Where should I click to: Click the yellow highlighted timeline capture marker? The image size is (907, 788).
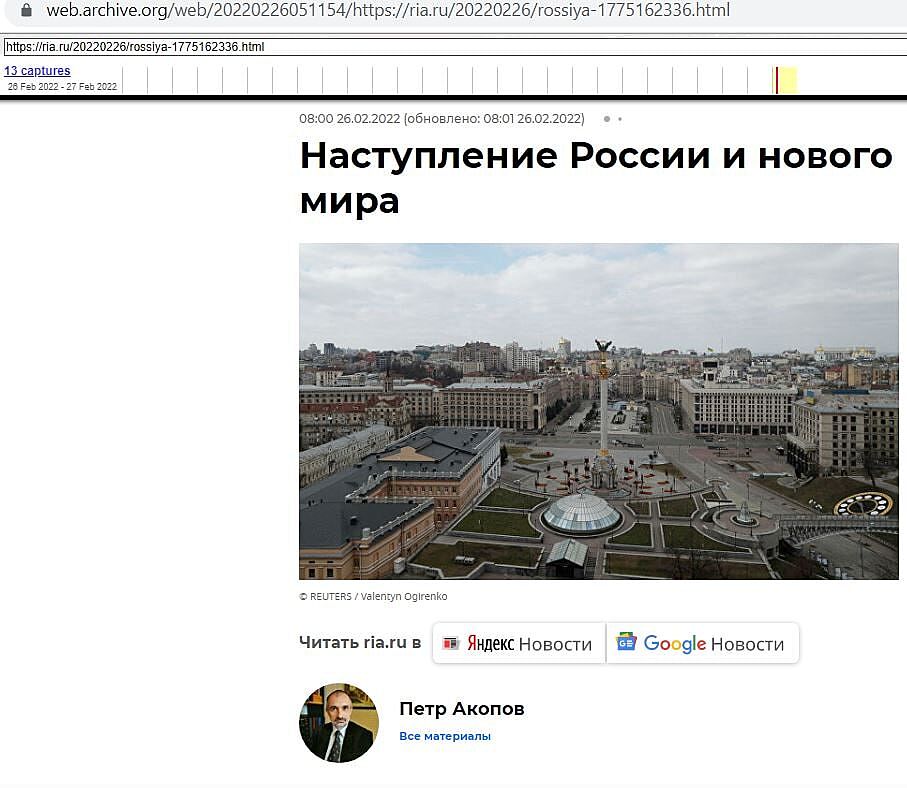pyautogui.click(x=788, y=80)
